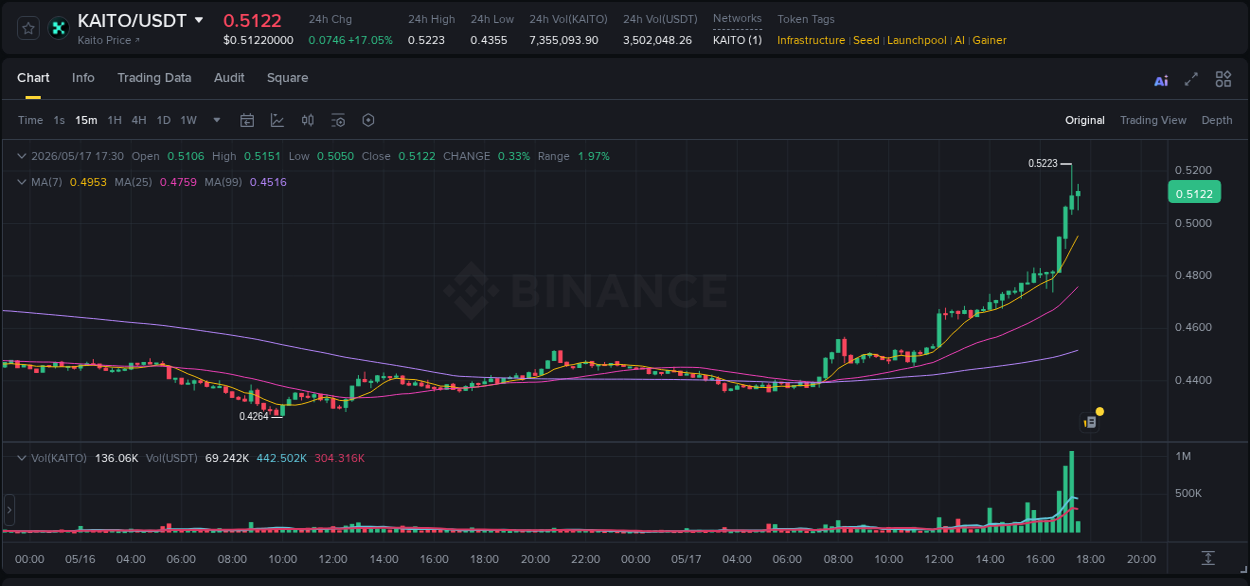Image resolution: width=1250 pixels, height=586 pixels.
Task: Click the current price tag 0.5122 on the axis
Action: tap(1193, 194)
